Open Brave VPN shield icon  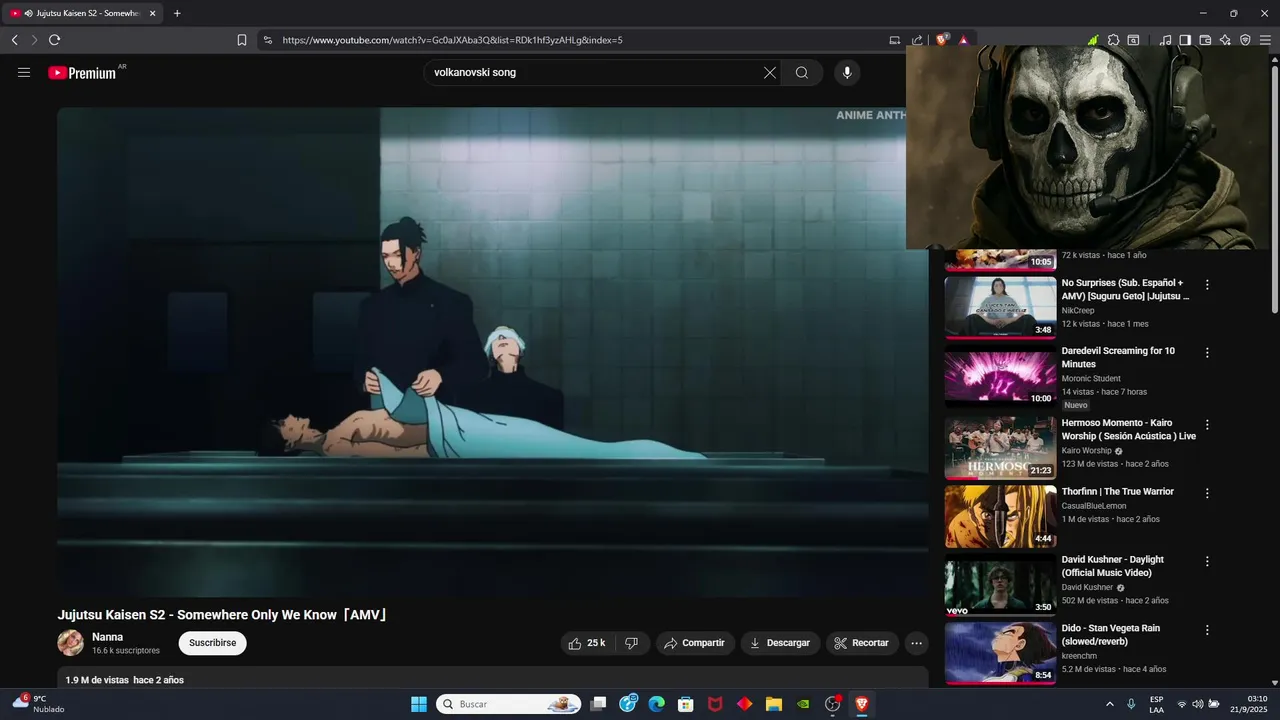(x=1245, y=40)
